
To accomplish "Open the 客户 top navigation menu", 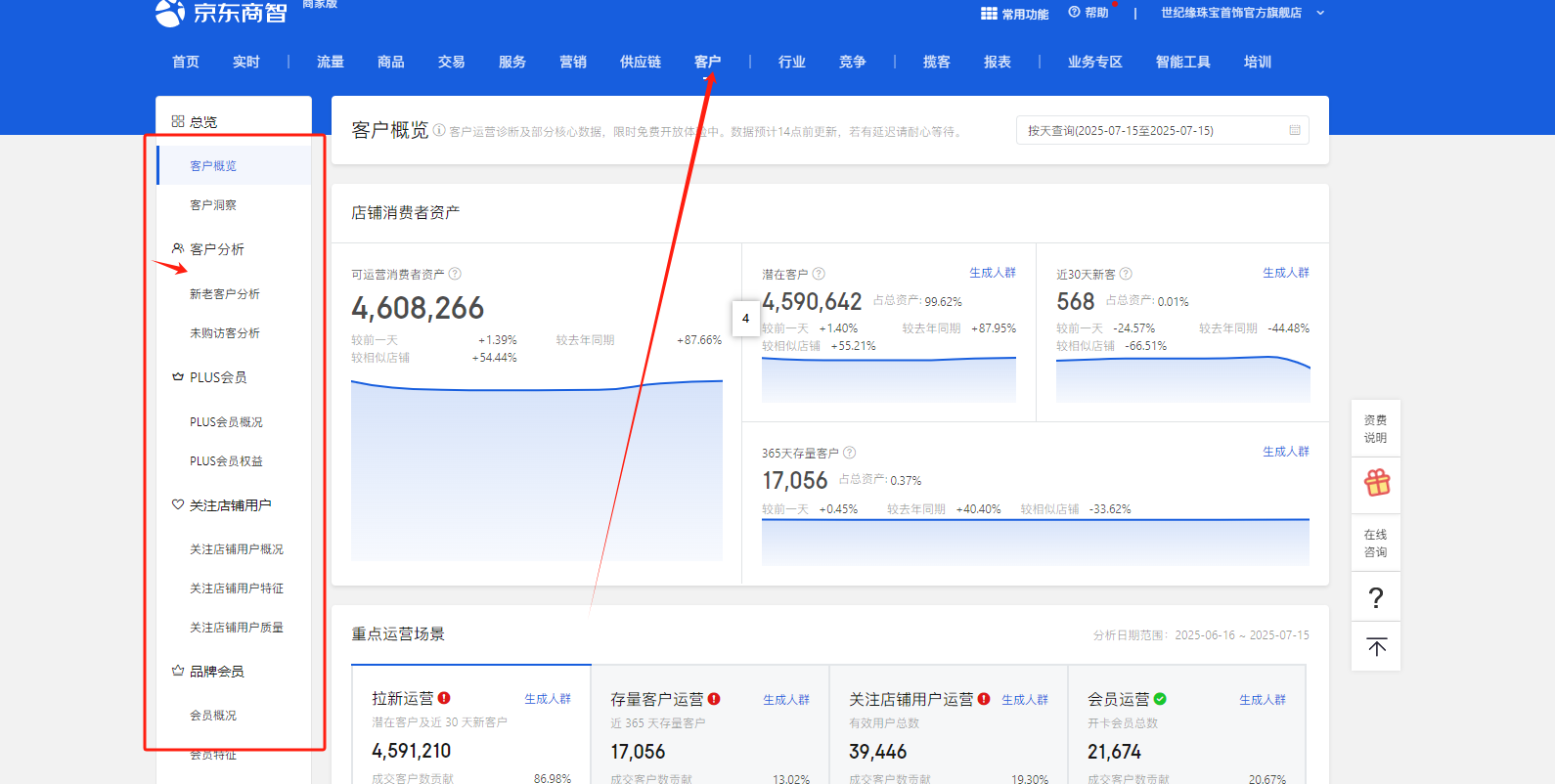I will click(707, 62).
